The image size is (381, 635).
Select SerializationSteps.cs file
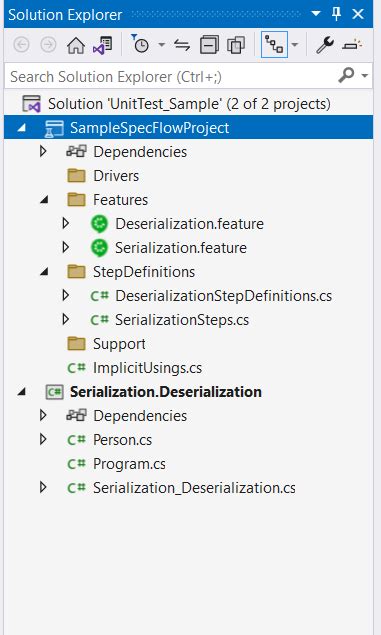click(182, 320)
